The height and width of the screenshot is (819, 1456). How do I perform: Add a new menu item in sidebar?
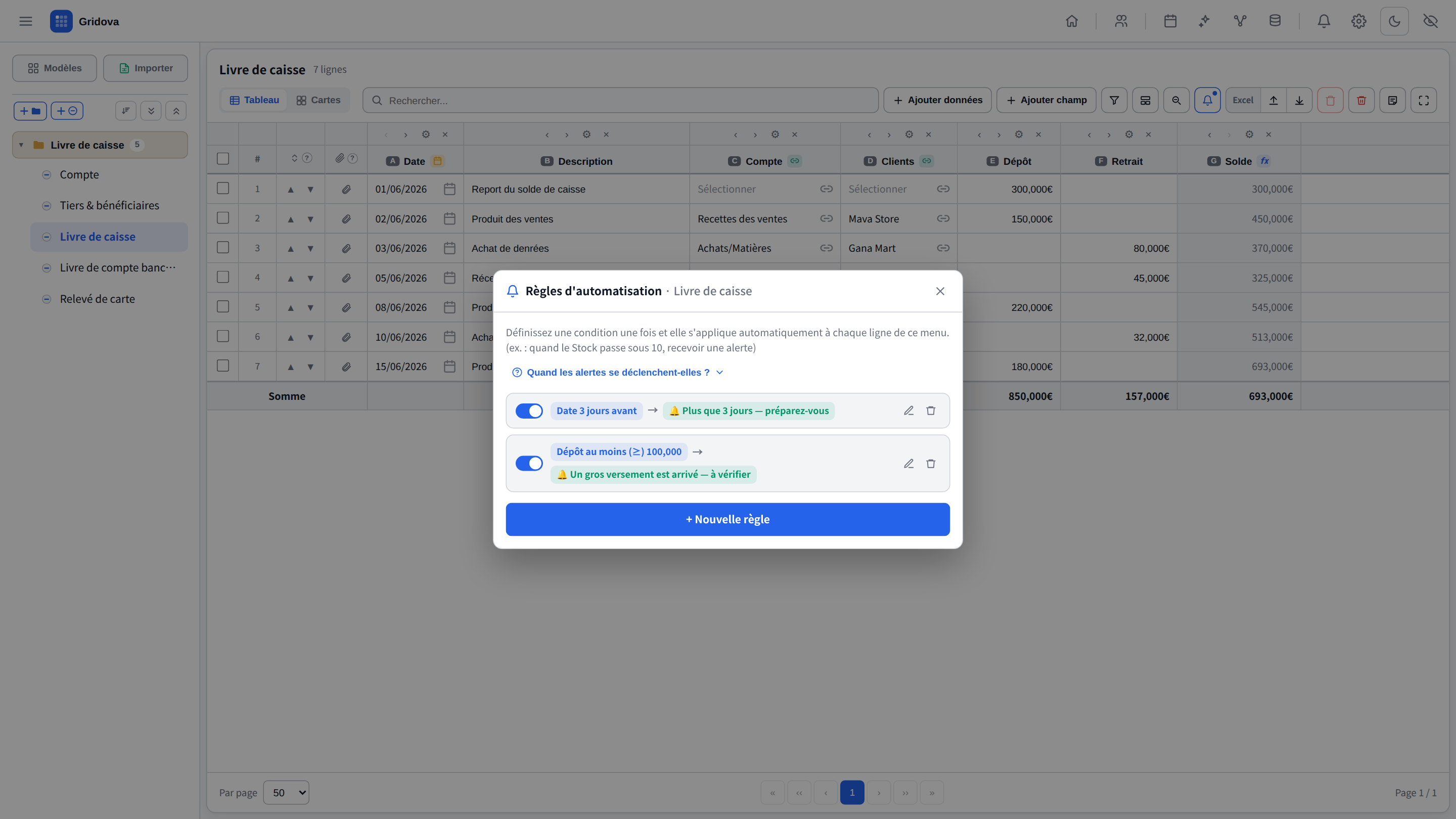tap(67, 111)
